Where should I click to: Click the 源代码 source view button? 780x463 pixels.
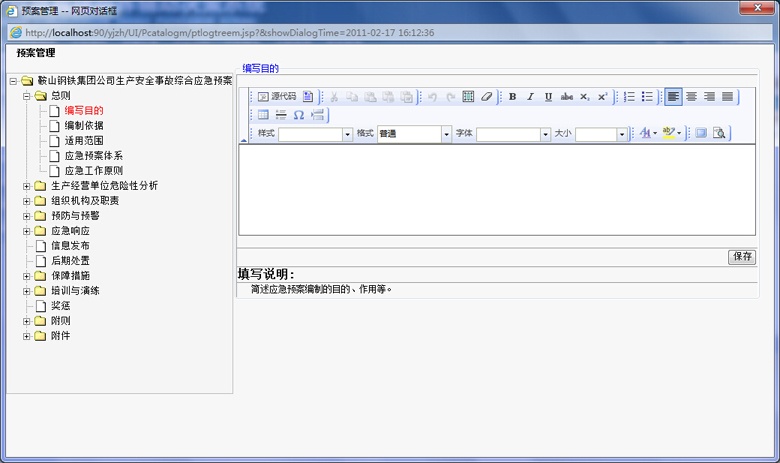277,97
